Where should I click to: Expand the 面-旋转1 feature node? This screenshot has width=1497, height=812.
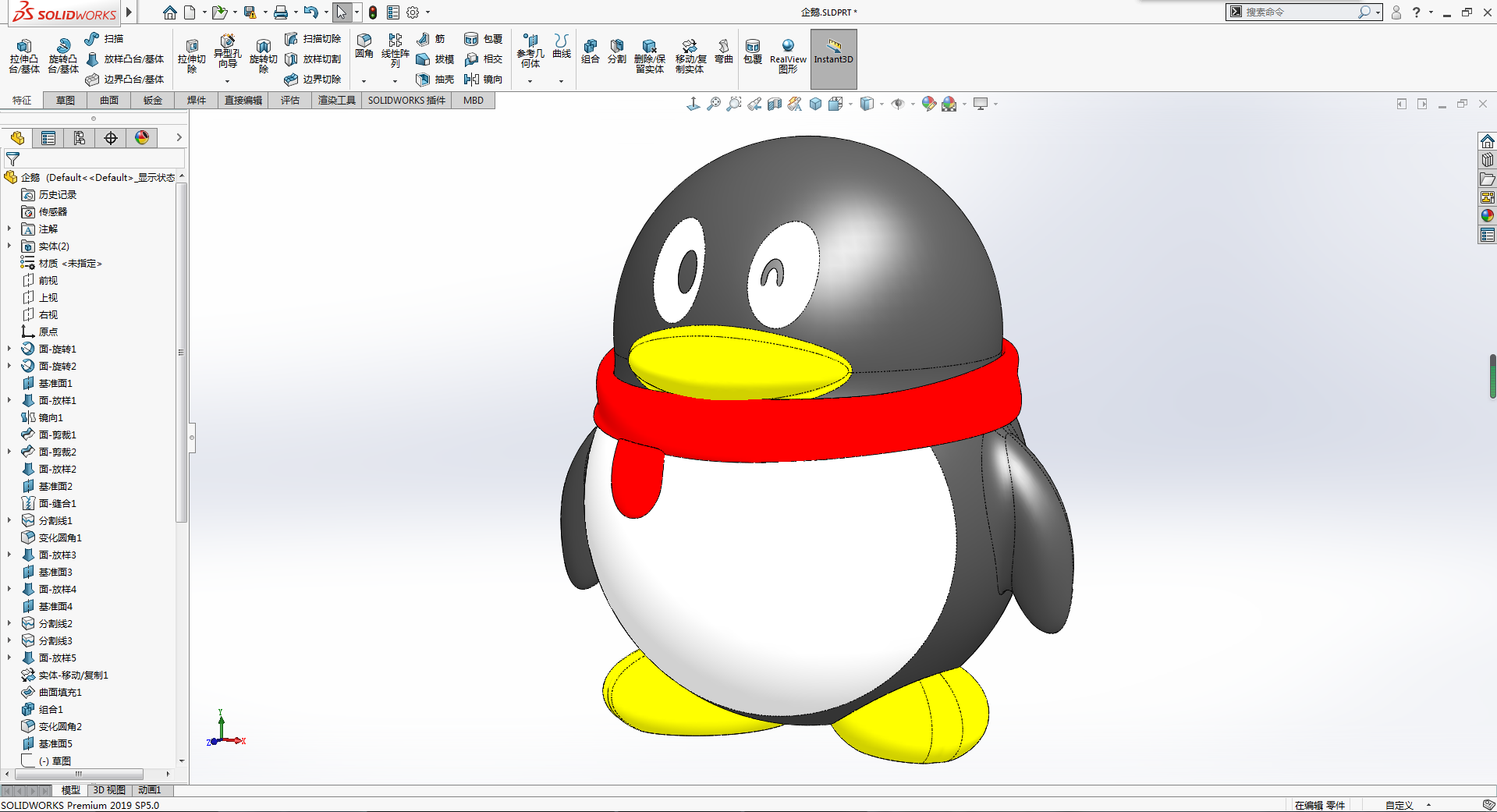click(x=9, y=349)
